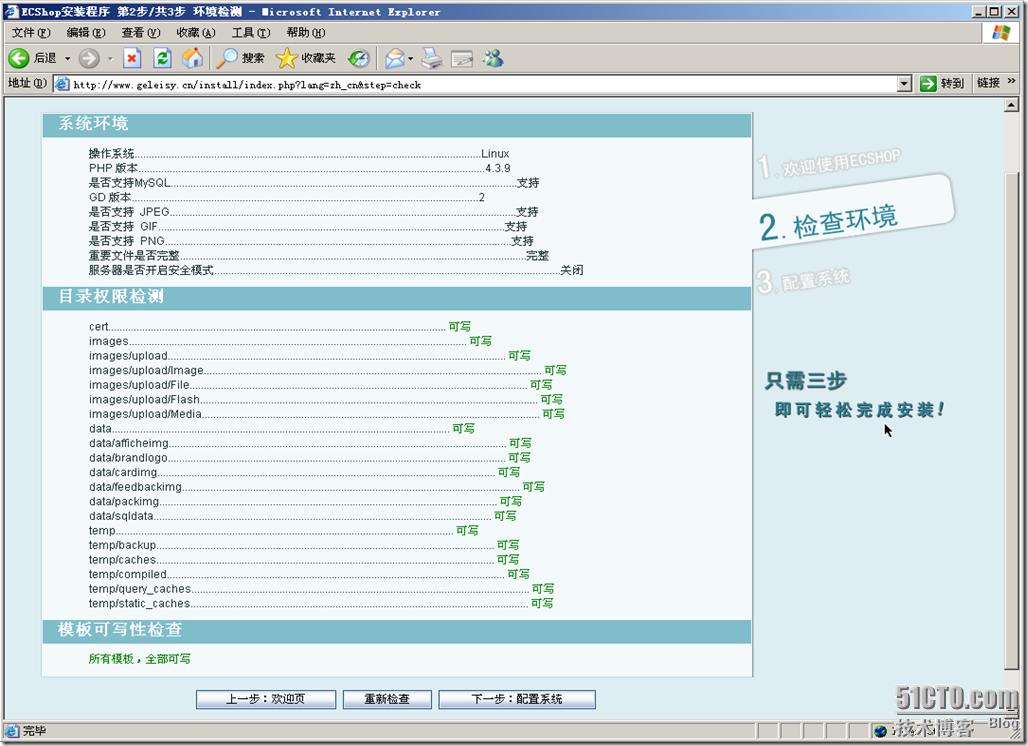
Task: Click the page icon in address bar
Action: point(62,84)
